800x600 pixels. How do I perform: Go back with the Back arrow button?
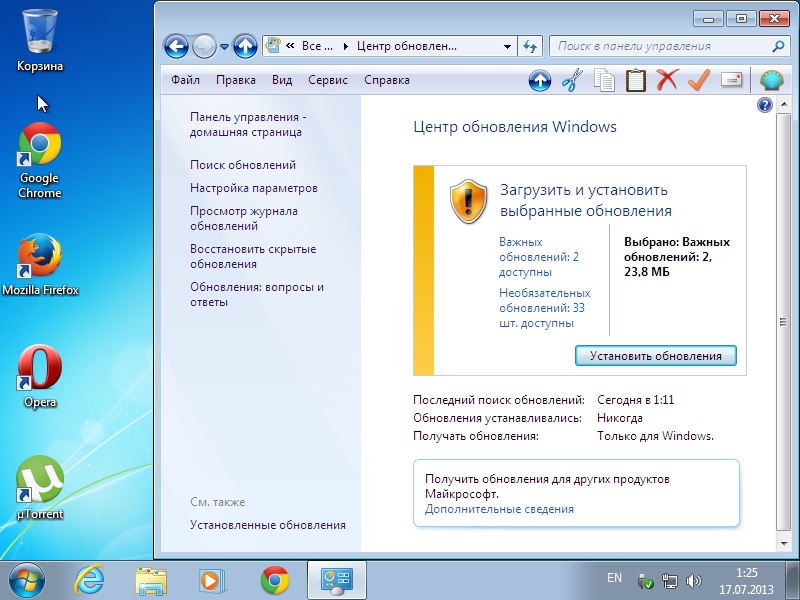click(177, 47)
